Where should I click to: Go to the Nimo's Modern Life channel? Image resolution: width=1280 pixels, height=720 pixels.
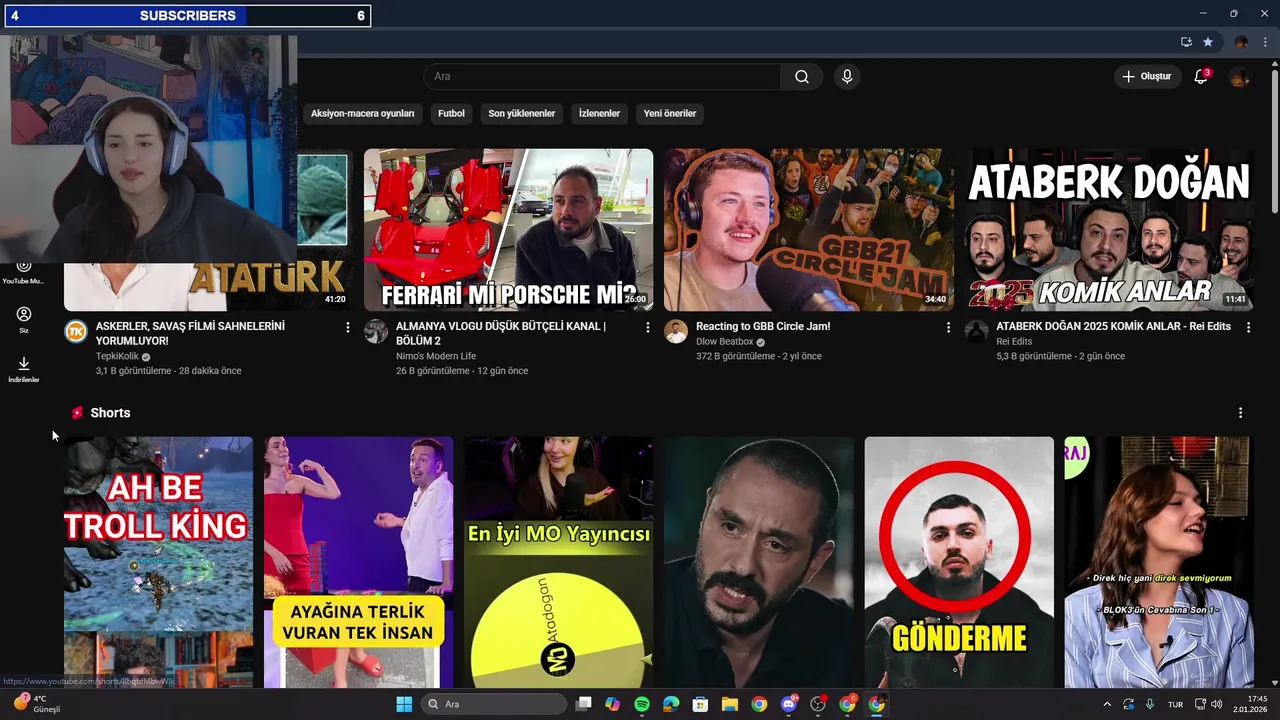436,356
